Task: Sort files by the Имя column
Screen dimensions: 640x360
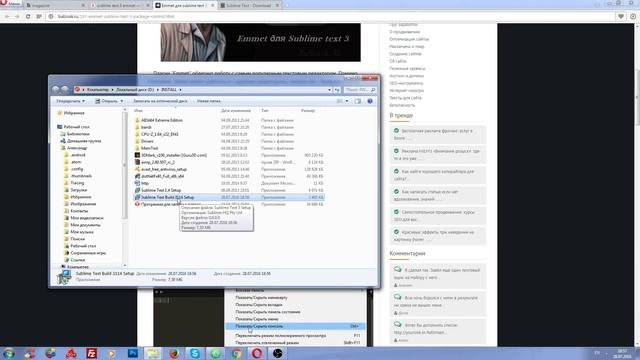Action: 138,111
